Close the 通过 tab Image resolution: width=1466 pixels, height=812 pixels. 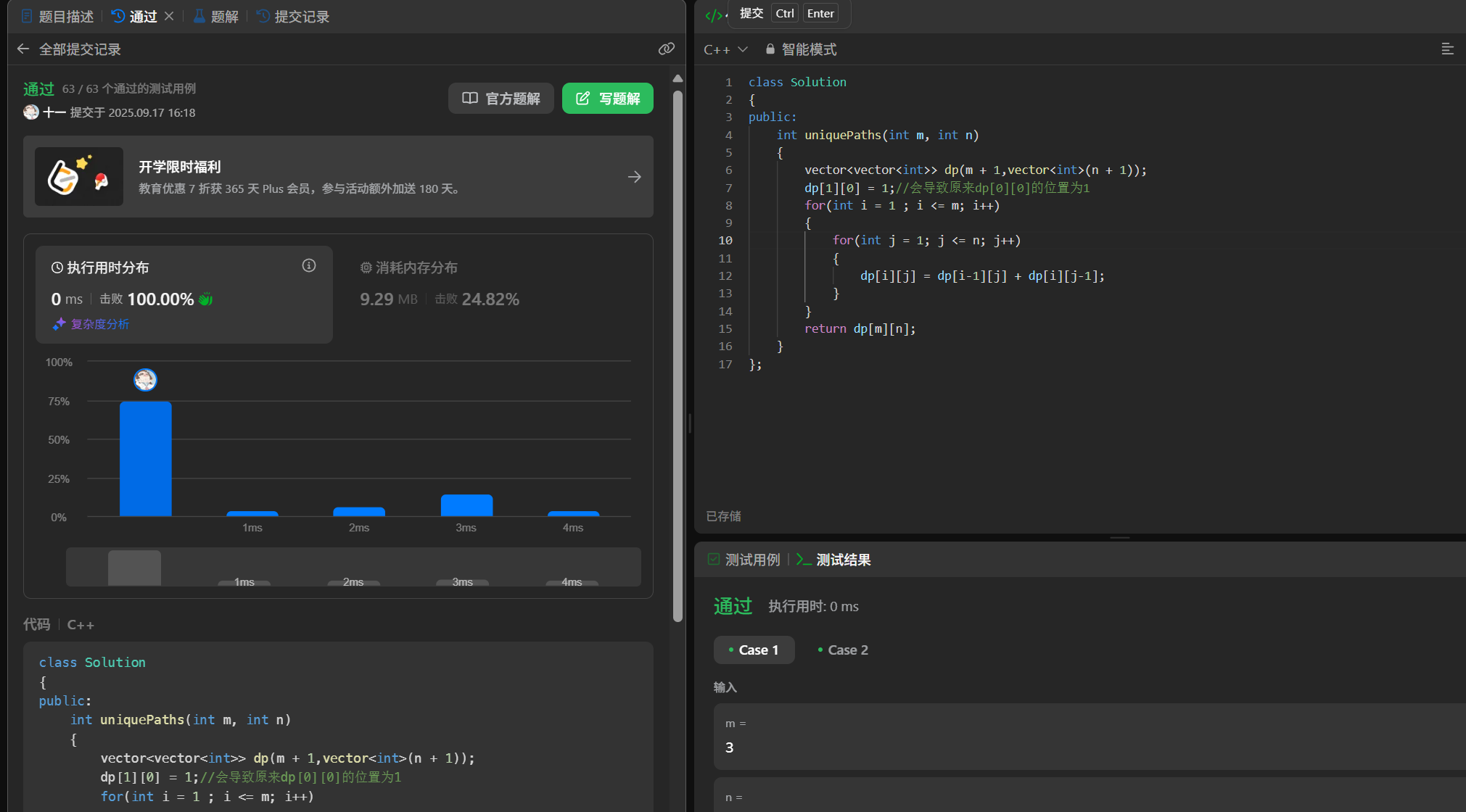point(169,16)
